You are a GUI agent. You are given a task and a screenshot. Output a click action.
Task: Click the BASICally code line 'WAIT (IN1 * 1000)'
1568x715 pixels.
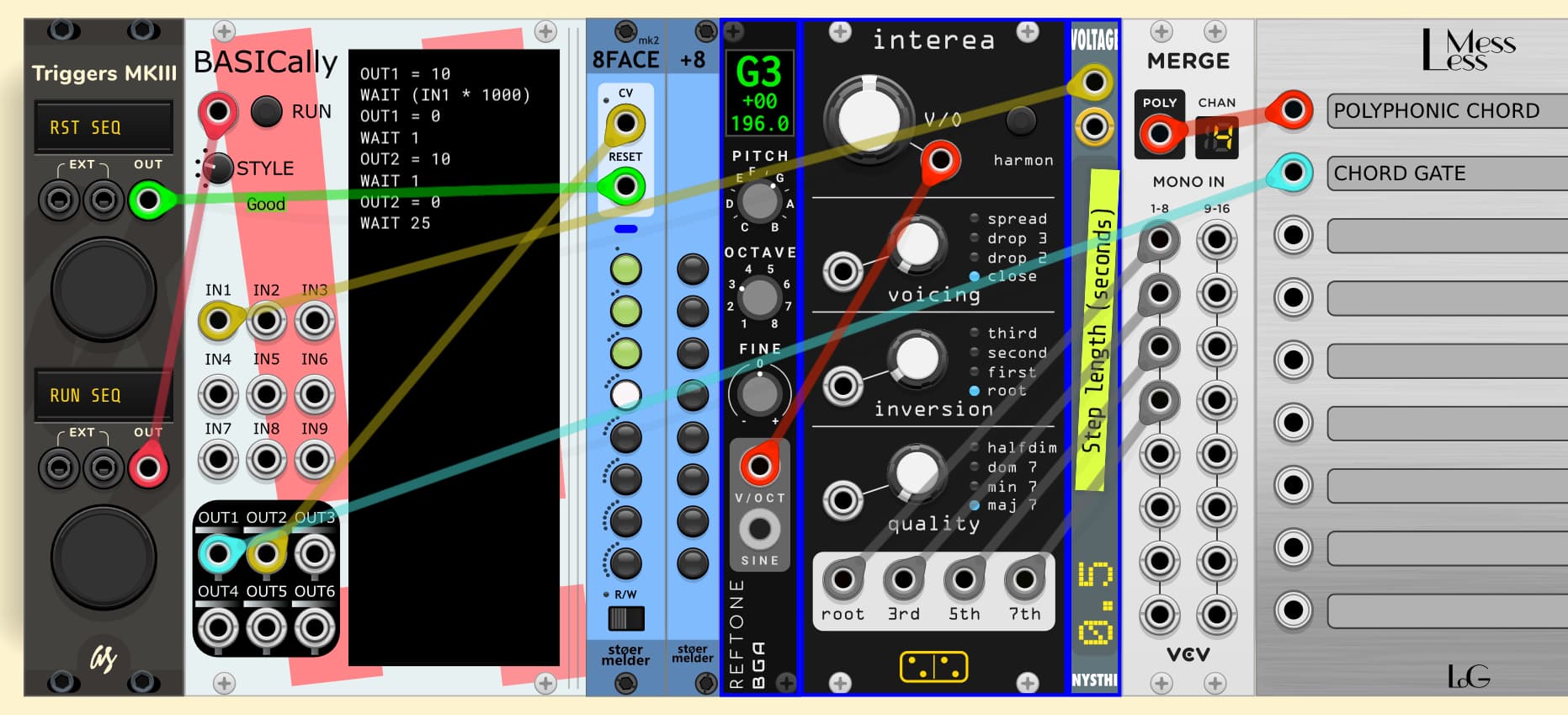(x=445, y=95)
